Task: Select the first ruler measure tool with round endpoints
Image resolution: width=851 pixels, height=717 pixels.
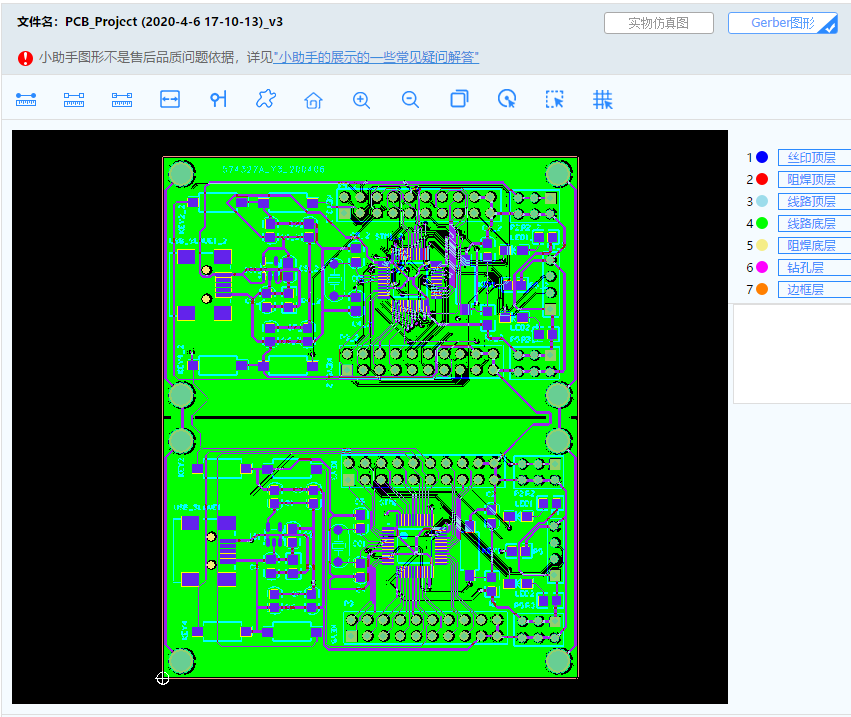Action: [x=26, y=100]
